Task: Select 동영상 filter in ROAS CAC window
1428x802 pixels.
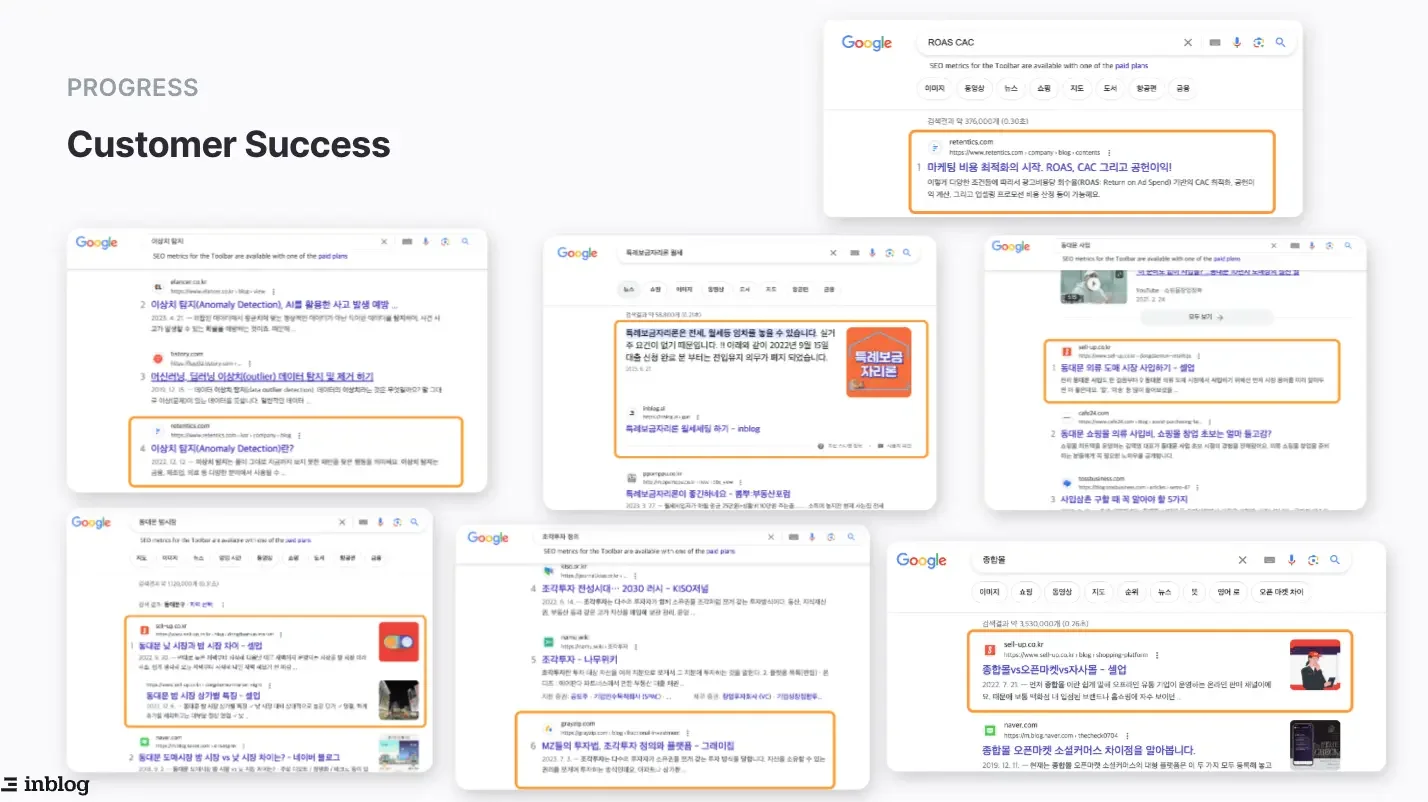Action: point(974,88)
